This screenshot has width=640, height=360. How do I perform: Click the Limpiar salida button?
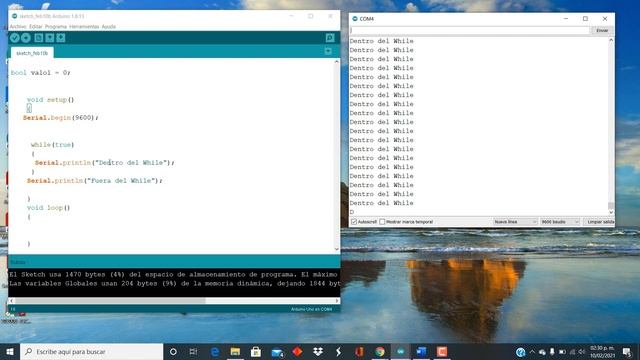point(600,222)
